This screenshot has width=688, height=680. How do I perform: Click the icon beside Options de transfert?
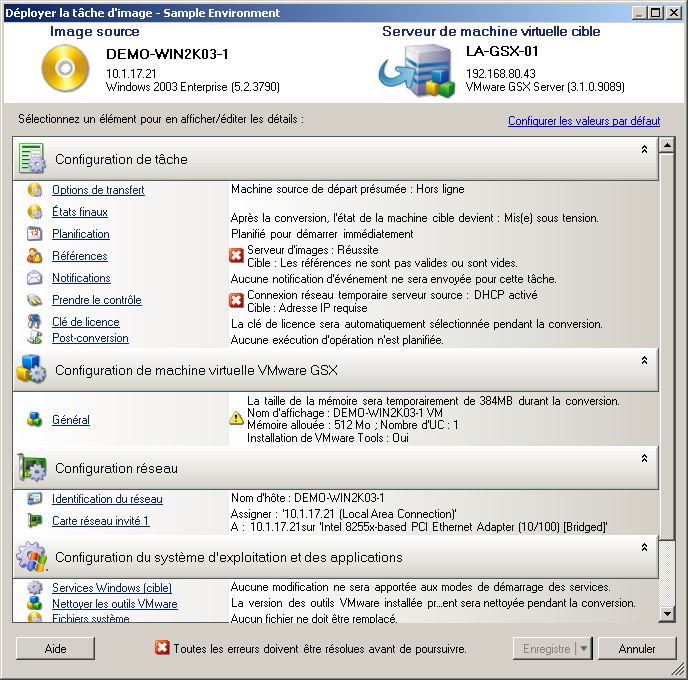click(35, 190)
